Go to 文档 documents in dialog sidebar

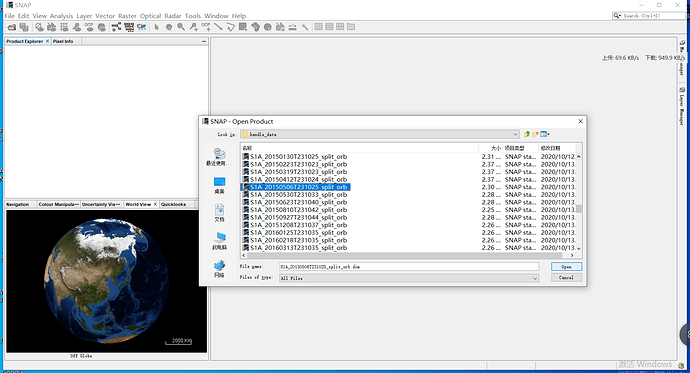tap(219, 213)
